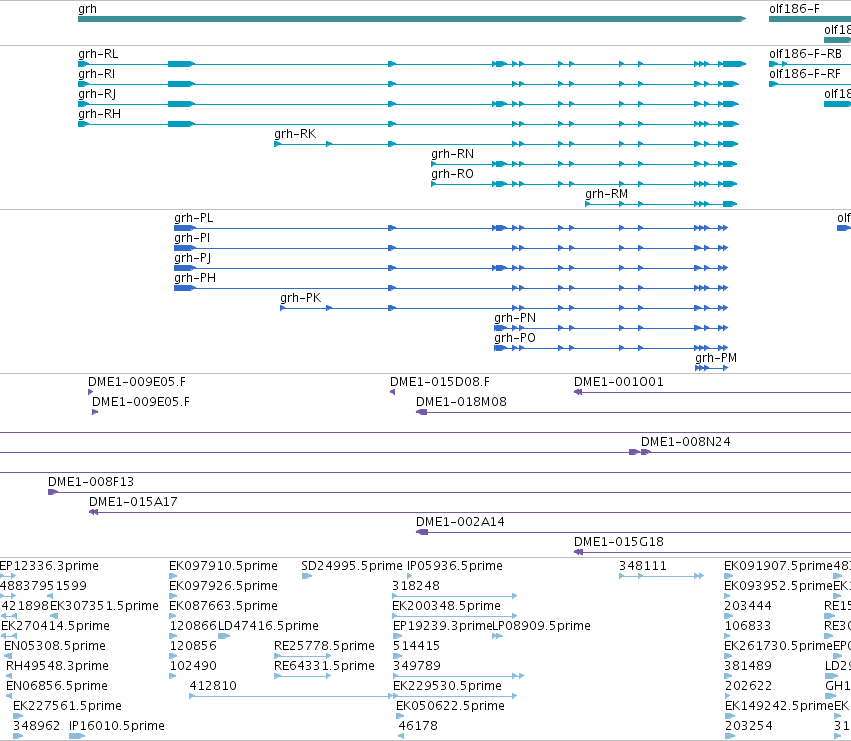Screen dimensions: 851x741
Task: Select the RE64331.5prime EST label
Action: pyautogui.click(x=325, y=667)
